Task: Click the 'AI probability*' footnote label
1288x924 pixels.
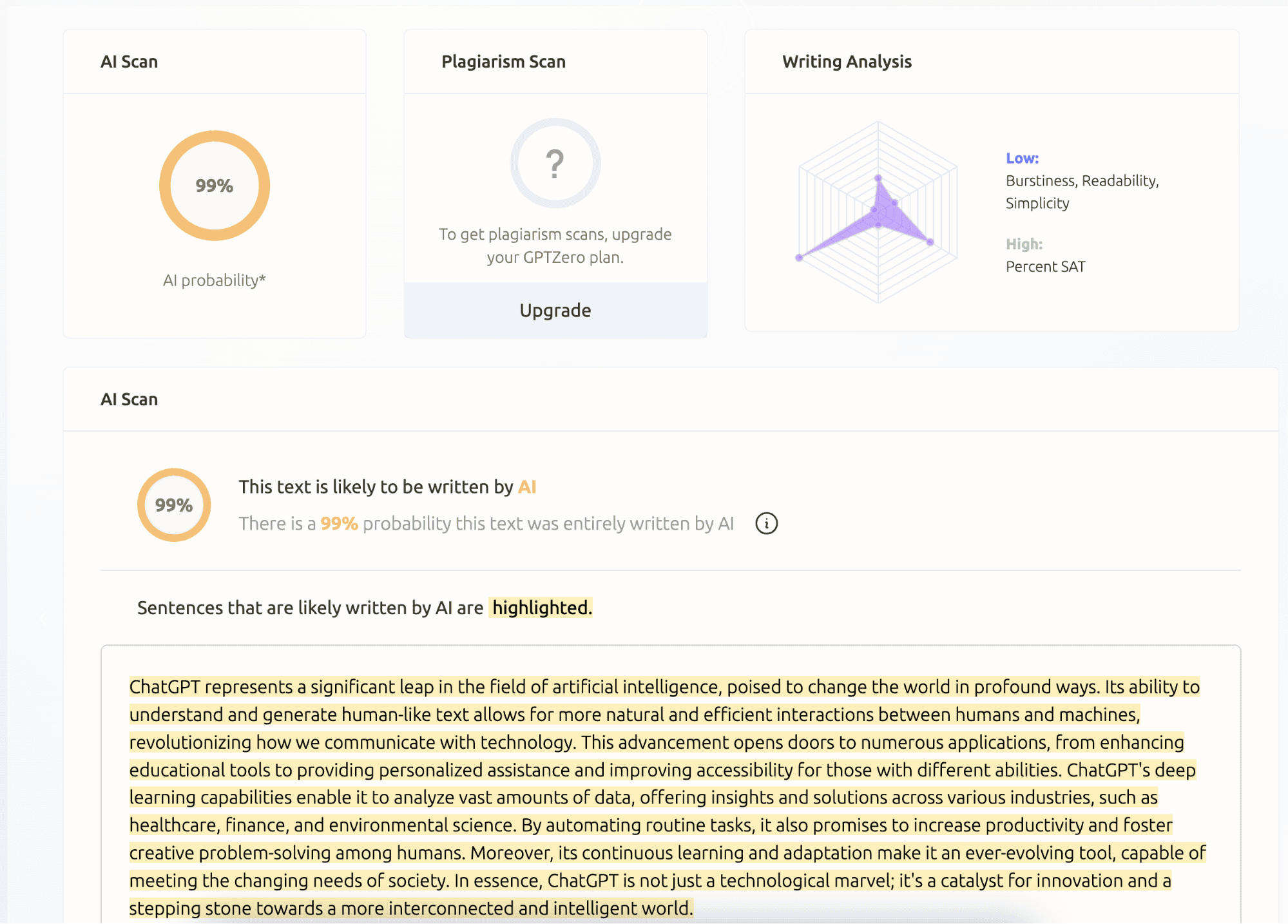Action: coord(214,280)
